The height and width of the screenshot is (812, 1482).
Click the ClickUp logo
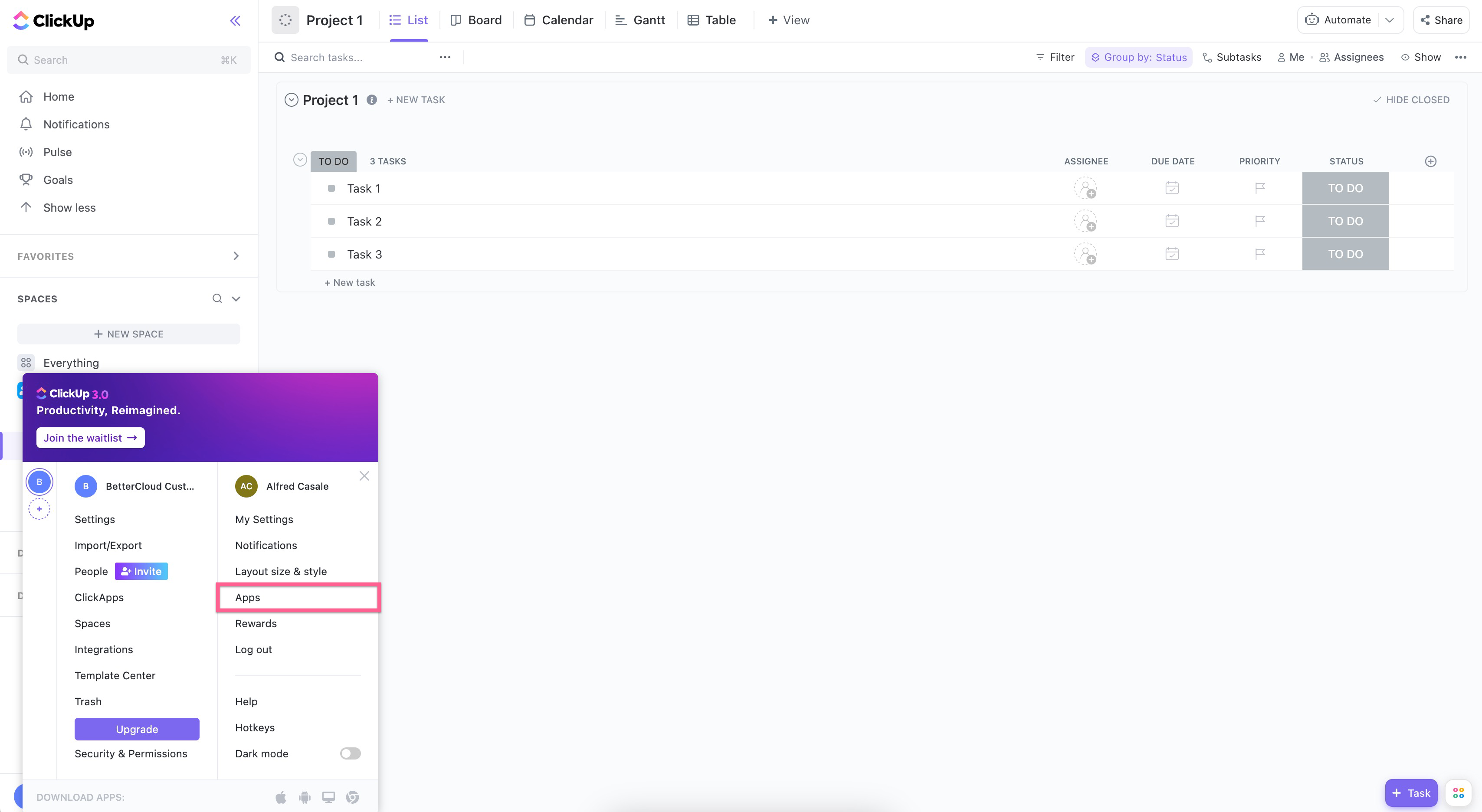click(x=53, y=21)
